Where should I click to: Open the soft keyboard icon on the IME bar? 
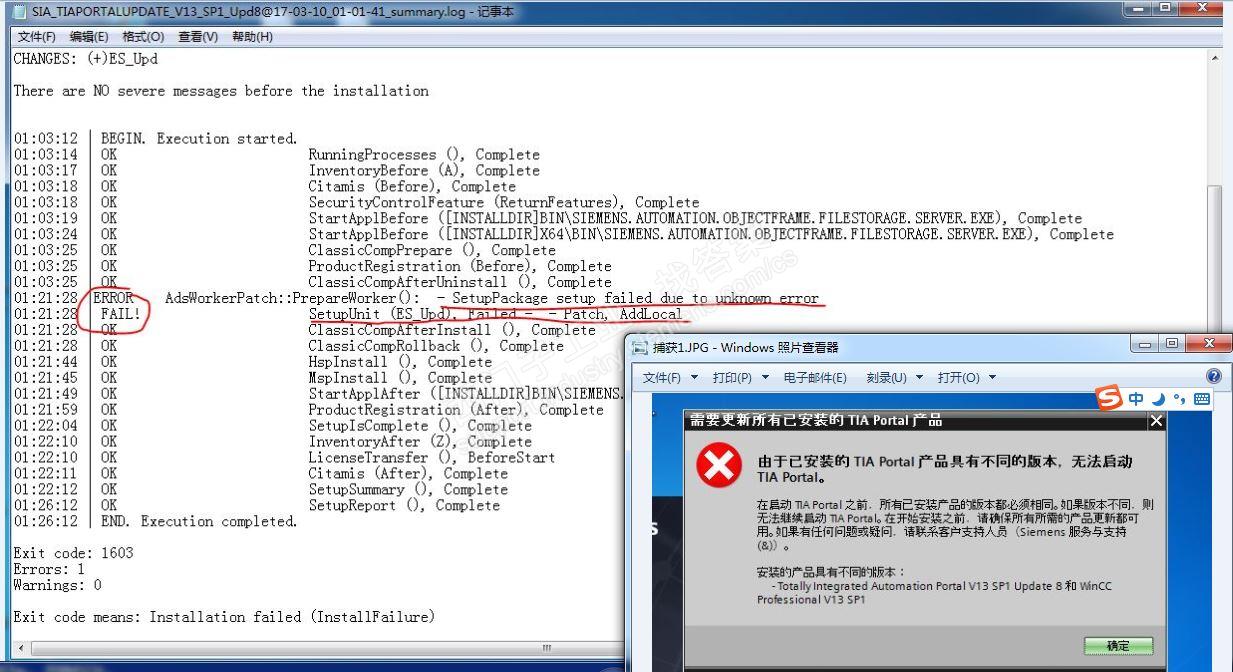point(1201,399)
